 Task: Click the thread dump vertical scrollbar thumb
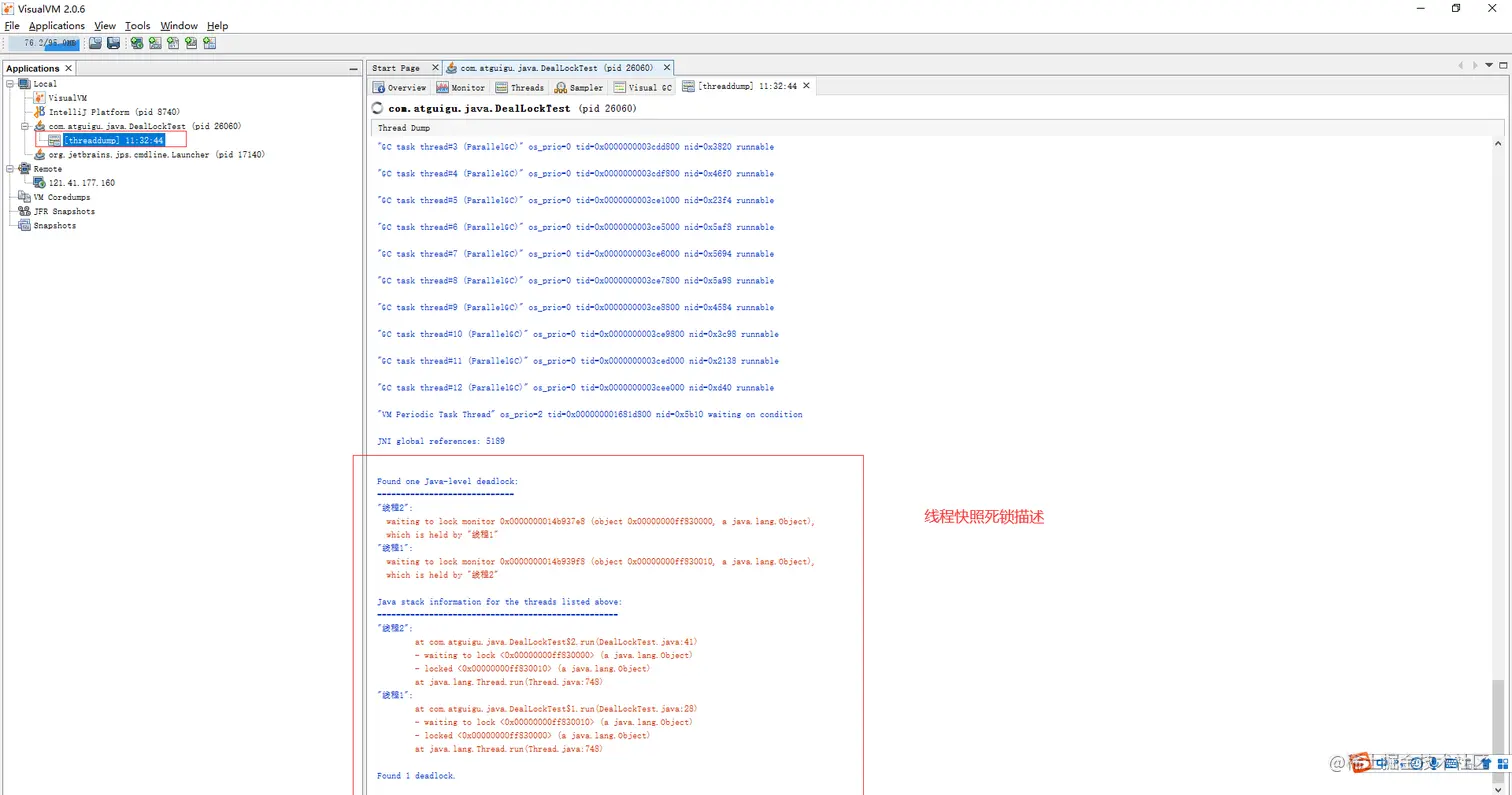click(1497, 730)
